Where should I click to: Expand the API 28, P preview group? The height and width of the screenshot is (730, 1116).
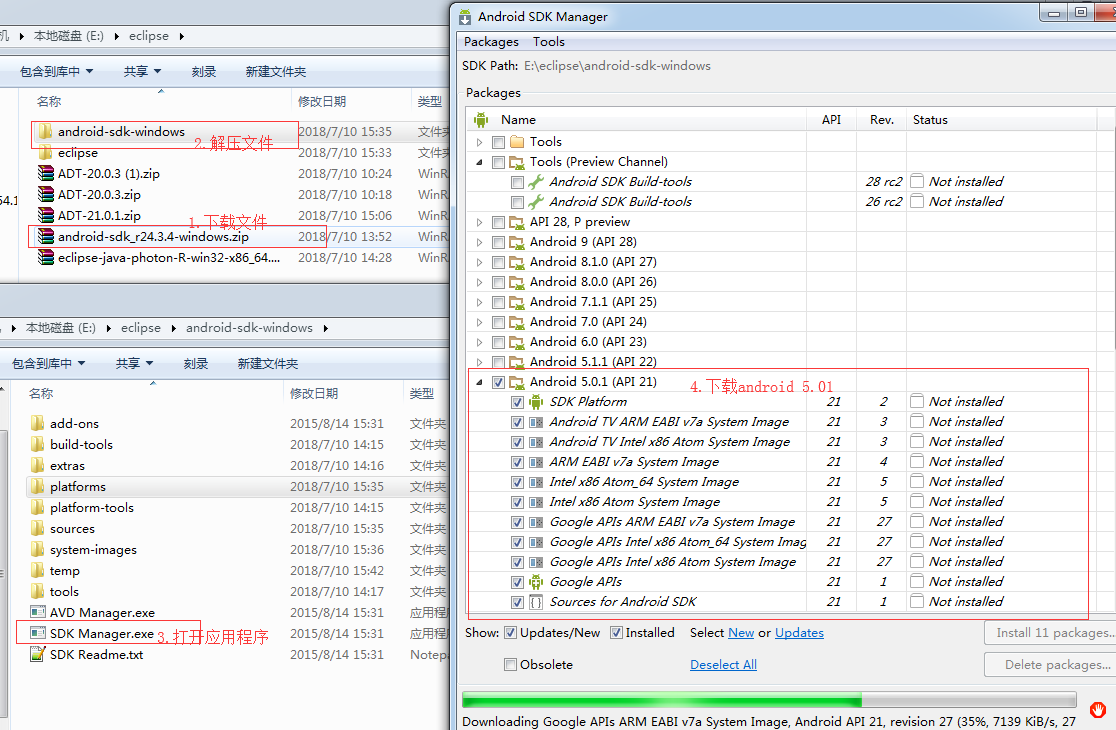click(x=480, y=223)
